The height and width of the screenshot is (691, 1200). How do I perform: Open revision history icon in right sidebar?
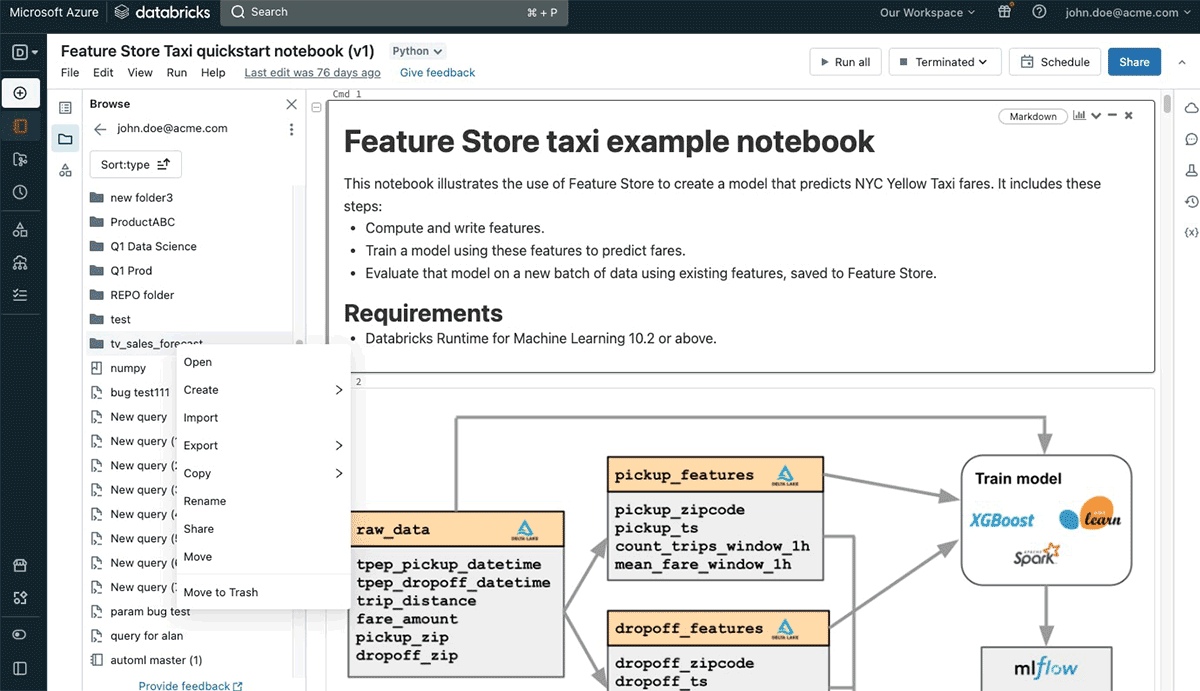pos(1191,202)
